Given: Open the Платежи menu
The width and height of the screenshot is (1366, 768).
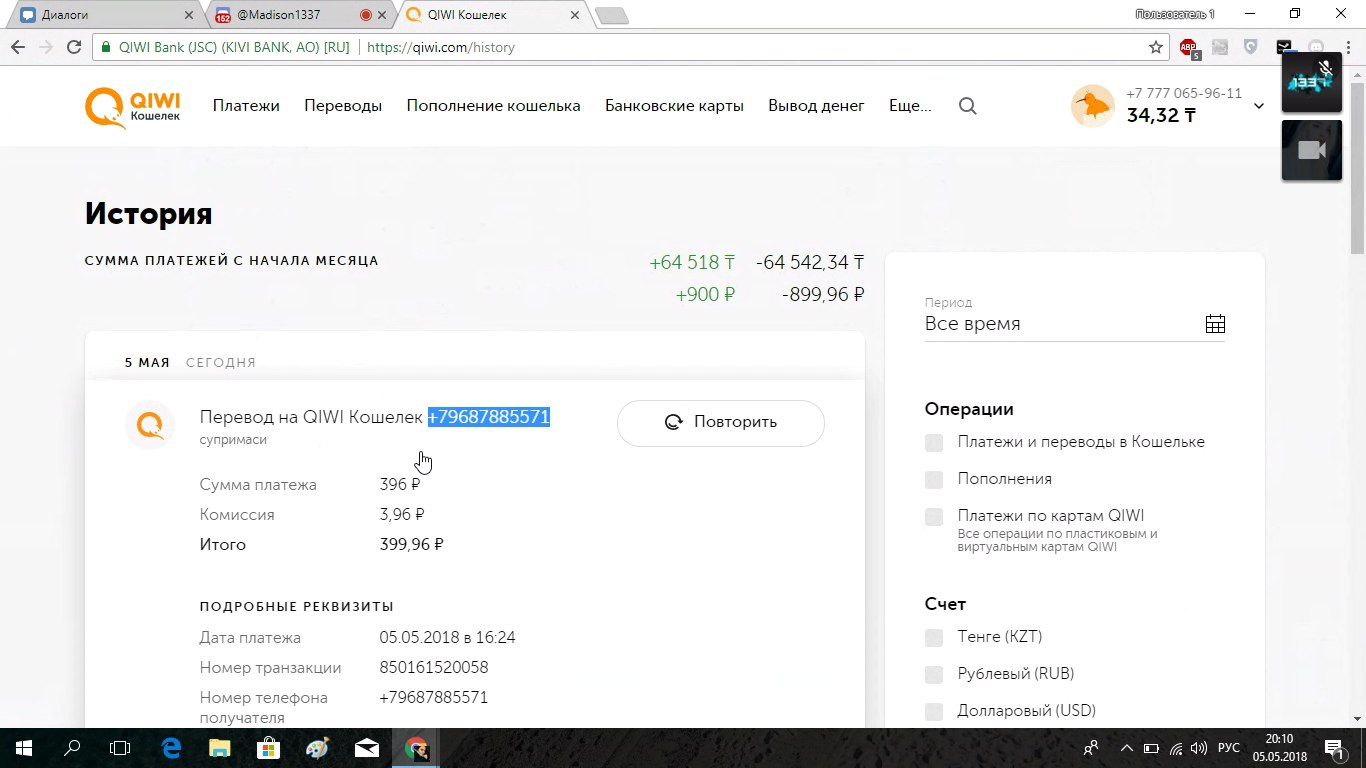Looking at the screenshot, I should 246,105.
